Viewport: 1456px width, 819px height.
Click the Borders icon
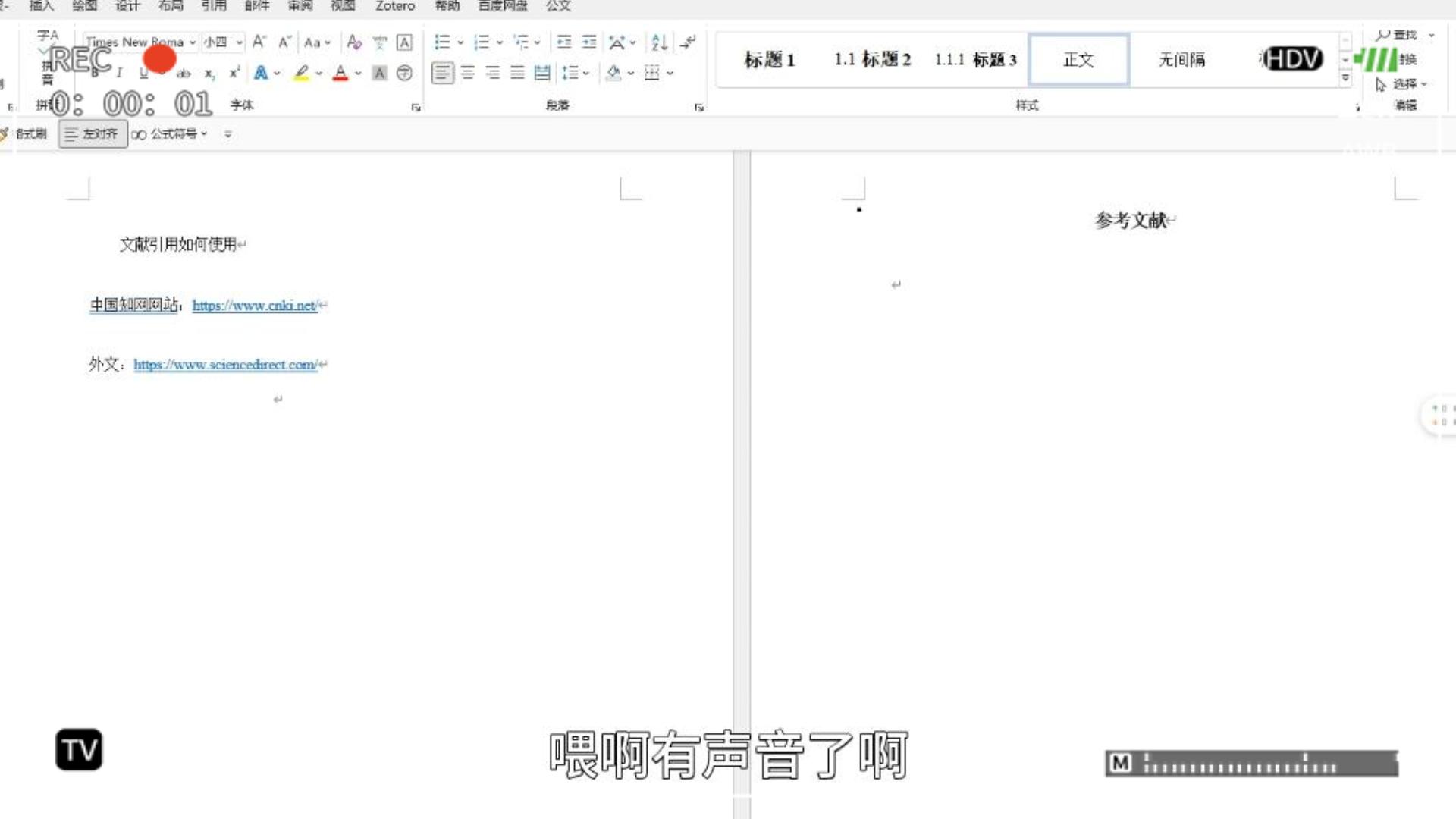pyautogui.click(x=651, y=73)
